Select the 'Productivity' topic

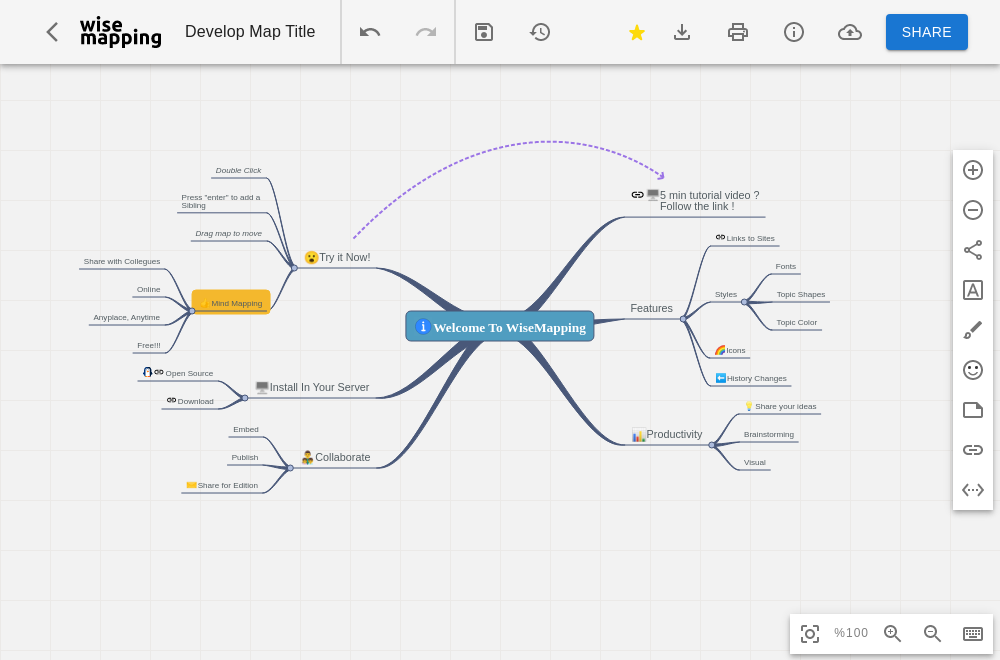667,435
